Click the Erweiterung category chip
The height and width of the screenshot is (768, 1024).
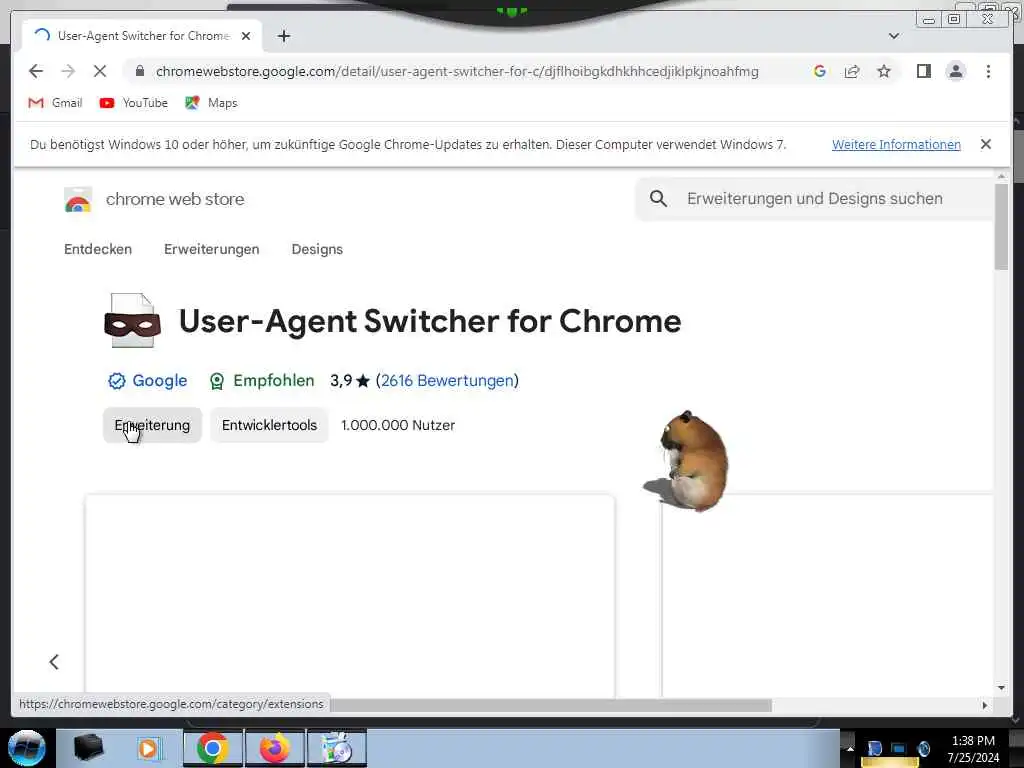tap(152, 425)
